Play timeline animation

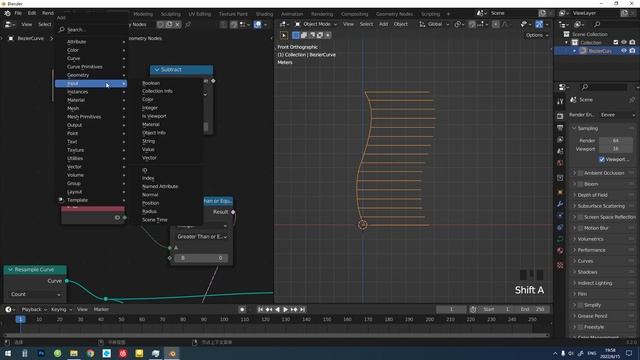(285, 309)
